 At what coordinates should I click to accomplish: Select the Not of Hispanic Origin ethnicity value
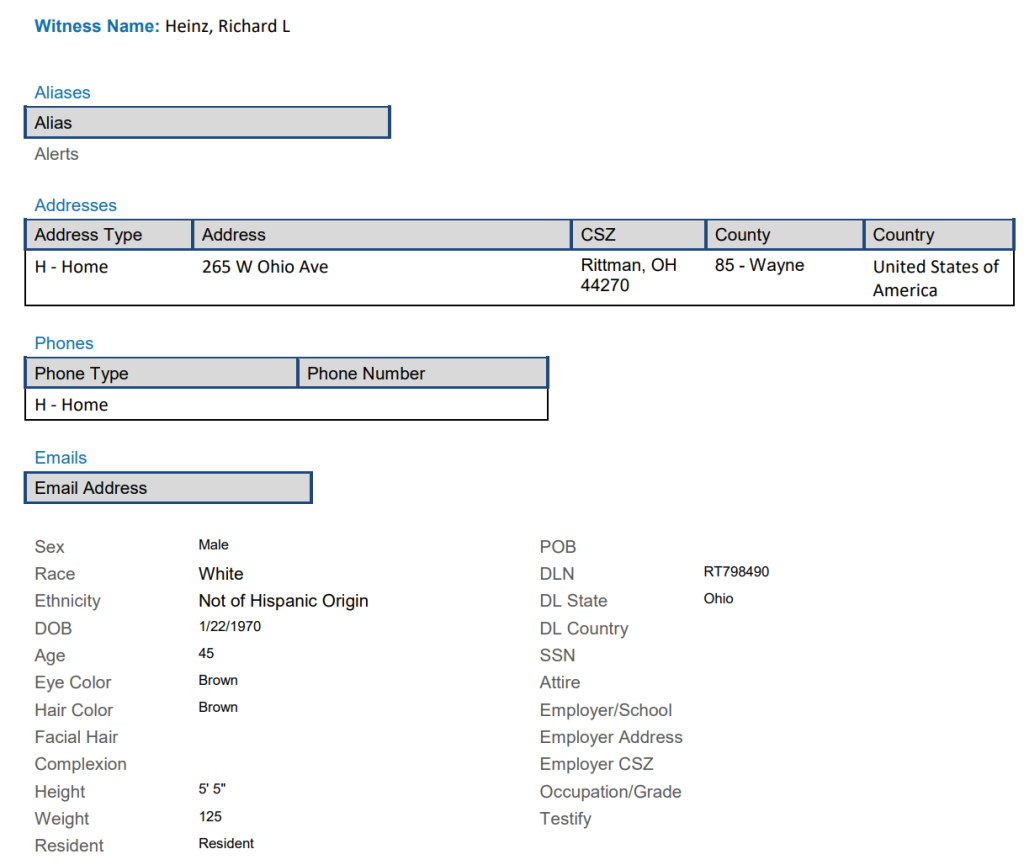click(283, 601)
